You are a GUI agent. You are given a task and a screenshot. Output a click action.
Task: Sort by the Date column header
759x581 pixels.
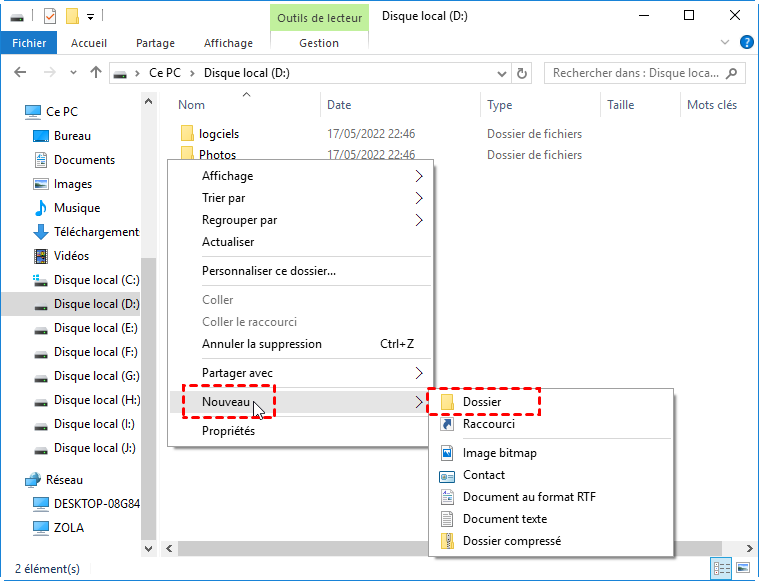point(339,105)
